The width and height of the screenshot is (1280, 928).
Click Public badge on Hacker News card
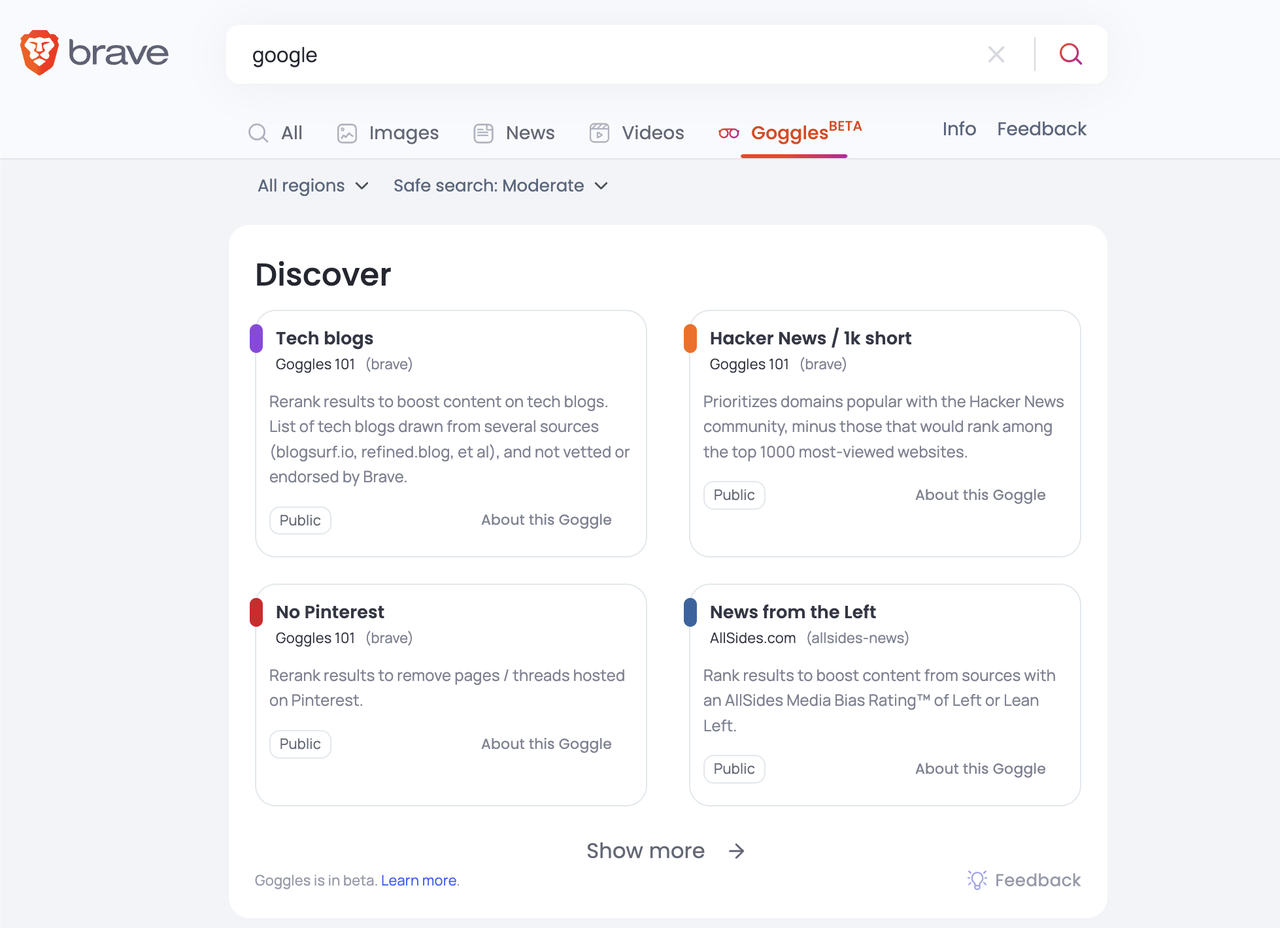734,495
